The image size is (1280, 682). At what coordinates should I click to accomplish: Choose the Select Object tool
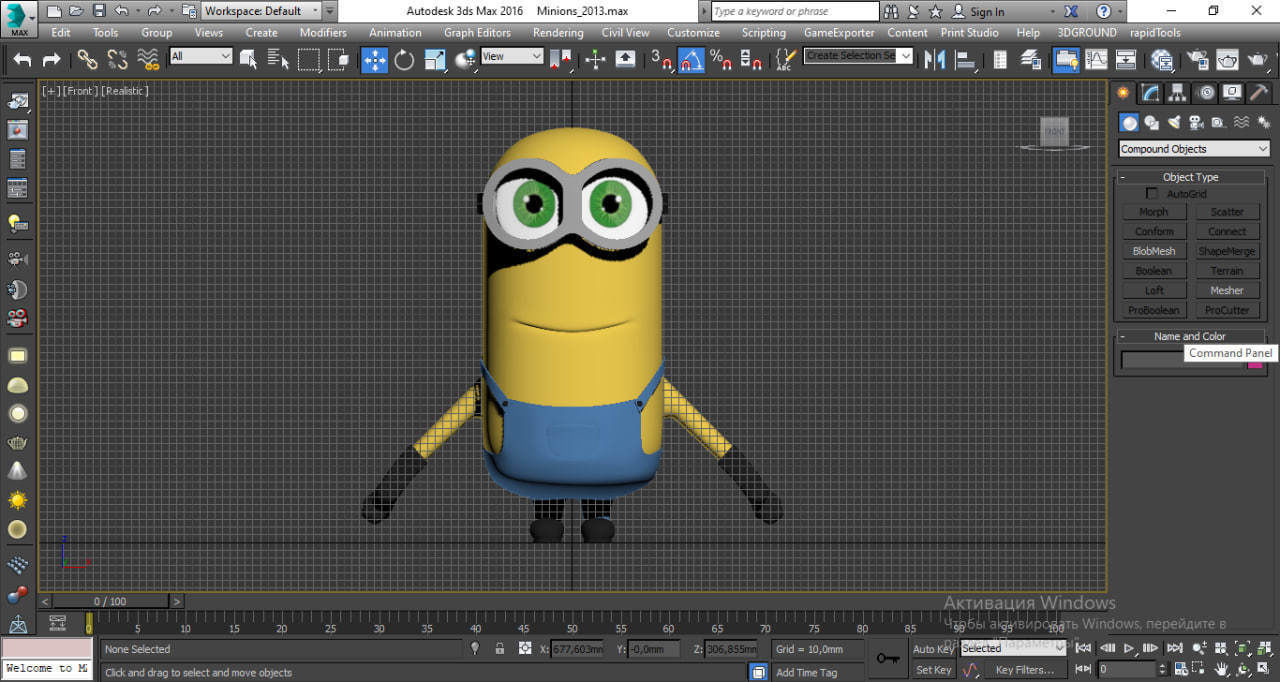[x=248, y=60]
